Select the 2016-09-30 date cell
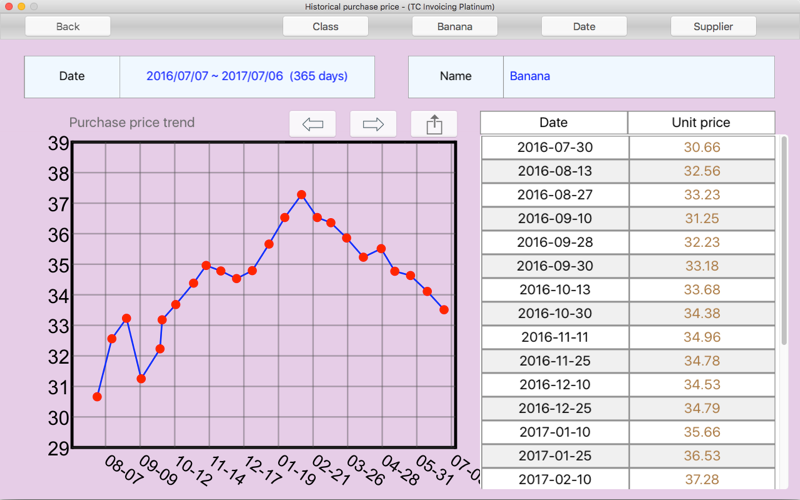 tap(555, 266)
